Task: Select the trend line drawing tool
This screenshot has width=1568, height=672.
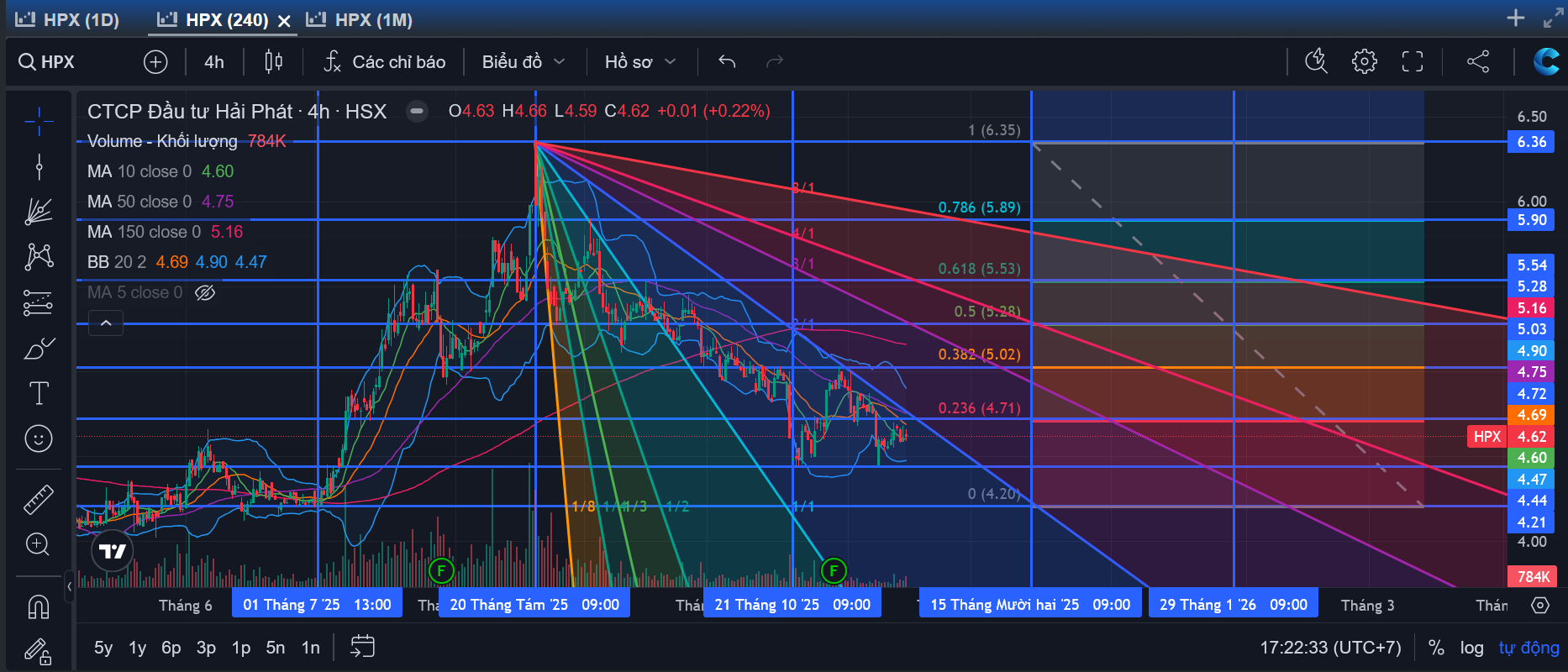Action: [x=39, y=167]
